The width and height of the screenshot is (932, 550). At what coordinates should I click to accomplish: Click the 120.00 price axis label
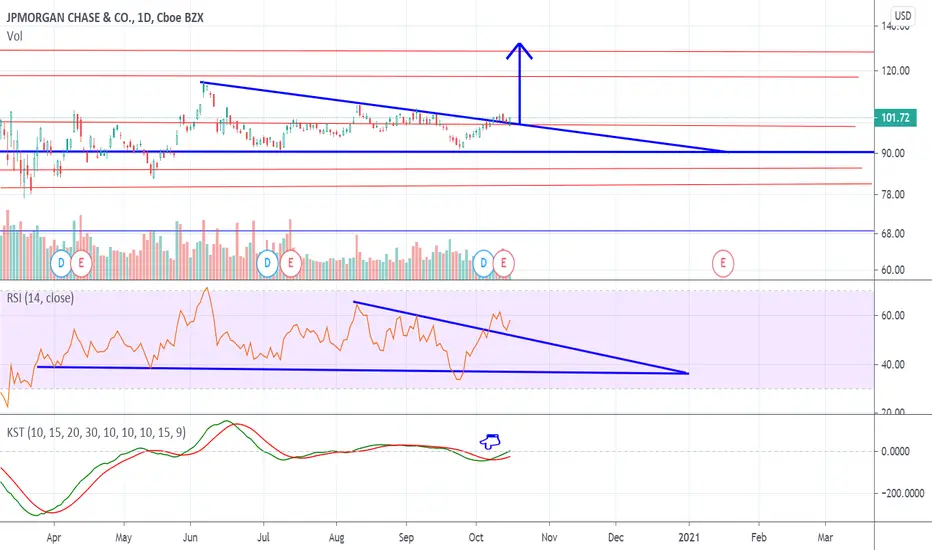(896, 71)
